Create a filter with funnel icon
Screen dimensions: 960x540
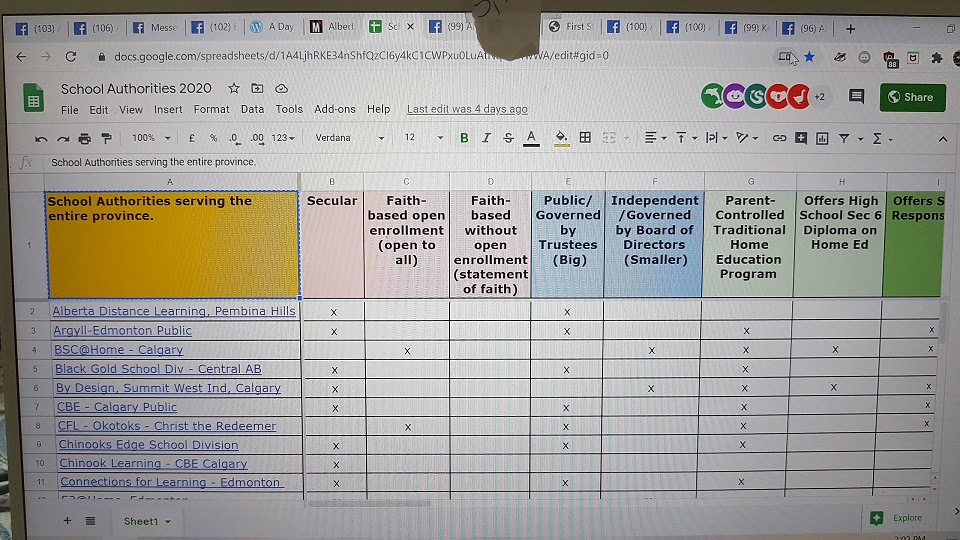click(x=844, y=139)
